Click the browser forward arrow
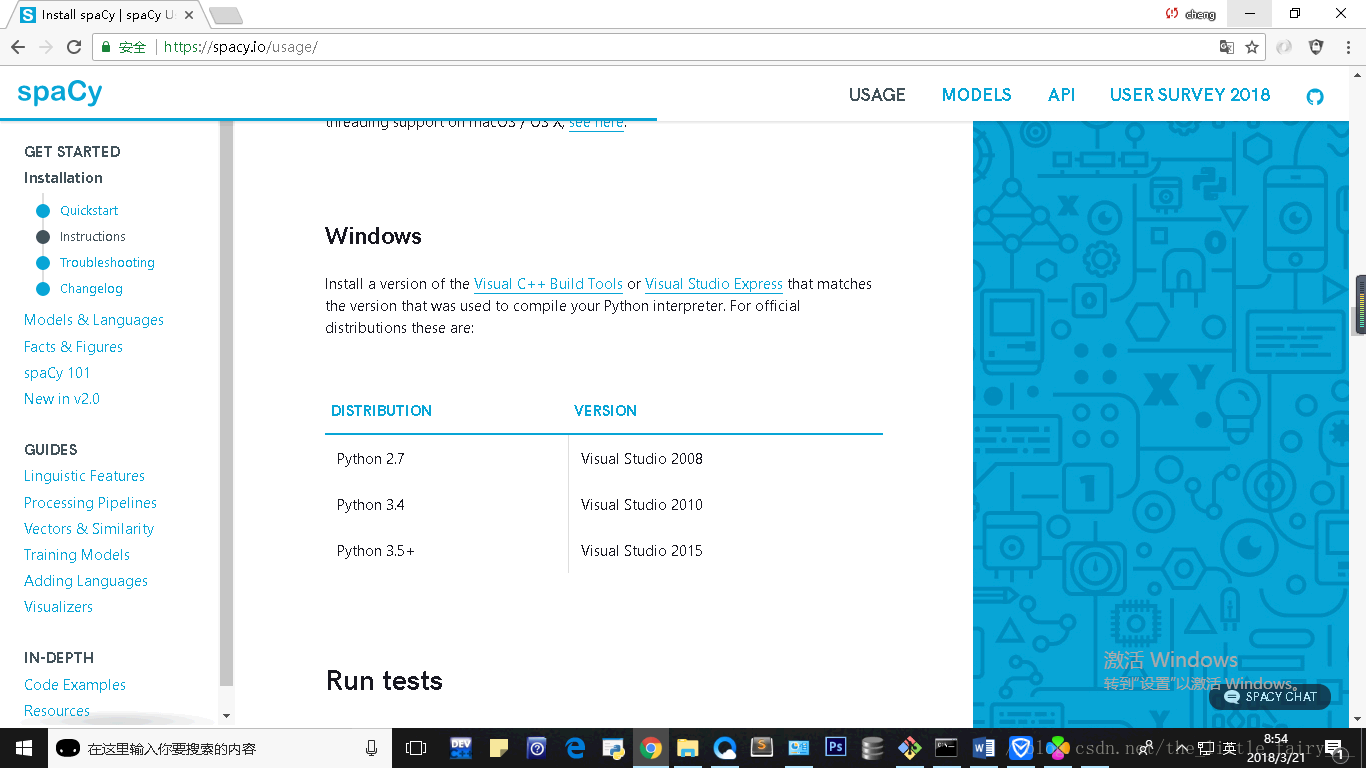The image size is (1366, 768). 46,47
